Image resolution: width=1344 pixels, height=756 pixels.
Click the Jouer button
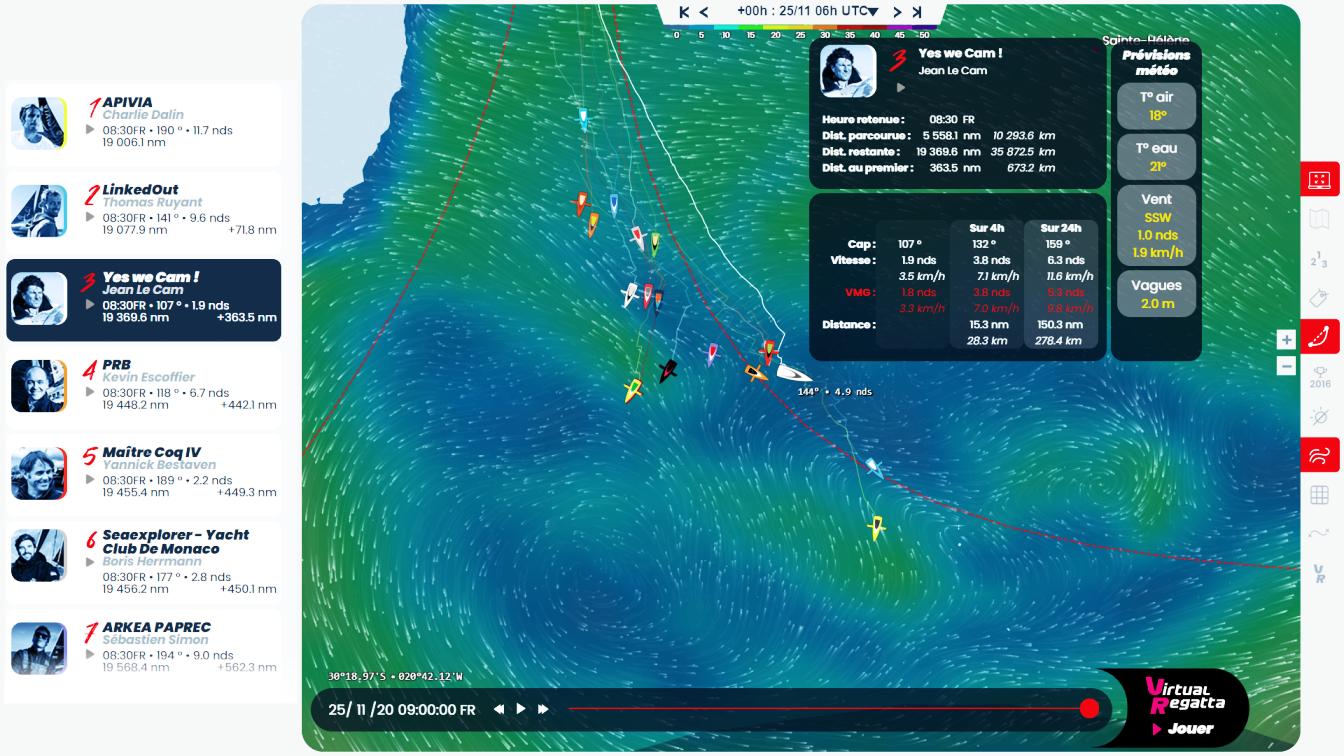click(1189, 729)
